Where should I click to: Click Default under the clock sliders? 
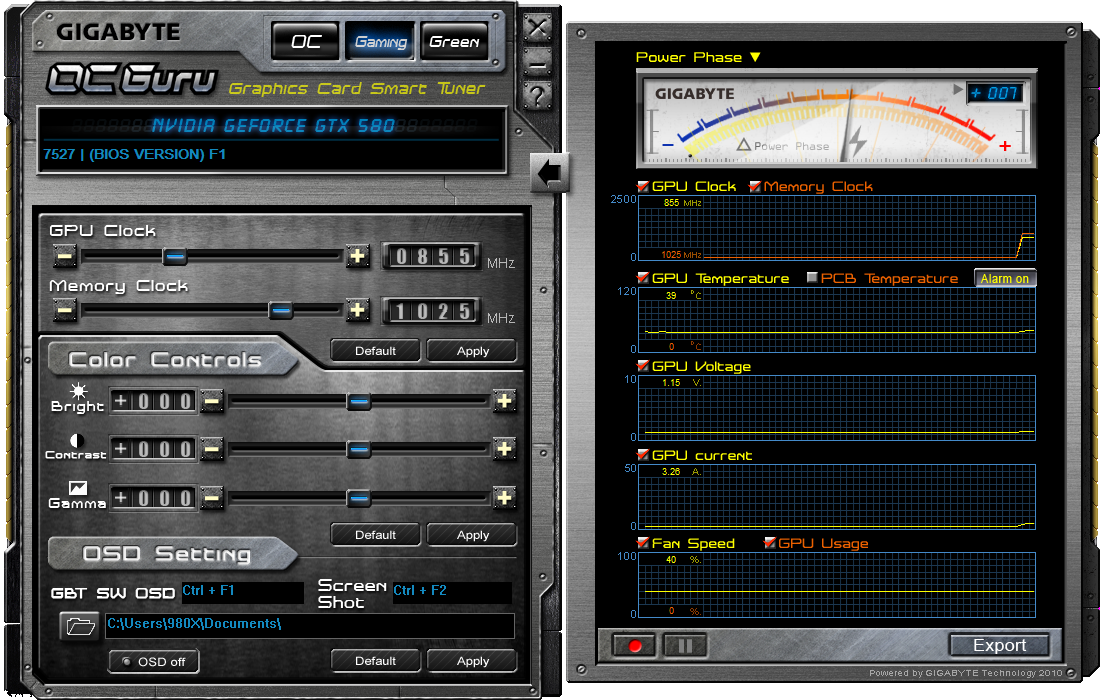coord(375,351)
